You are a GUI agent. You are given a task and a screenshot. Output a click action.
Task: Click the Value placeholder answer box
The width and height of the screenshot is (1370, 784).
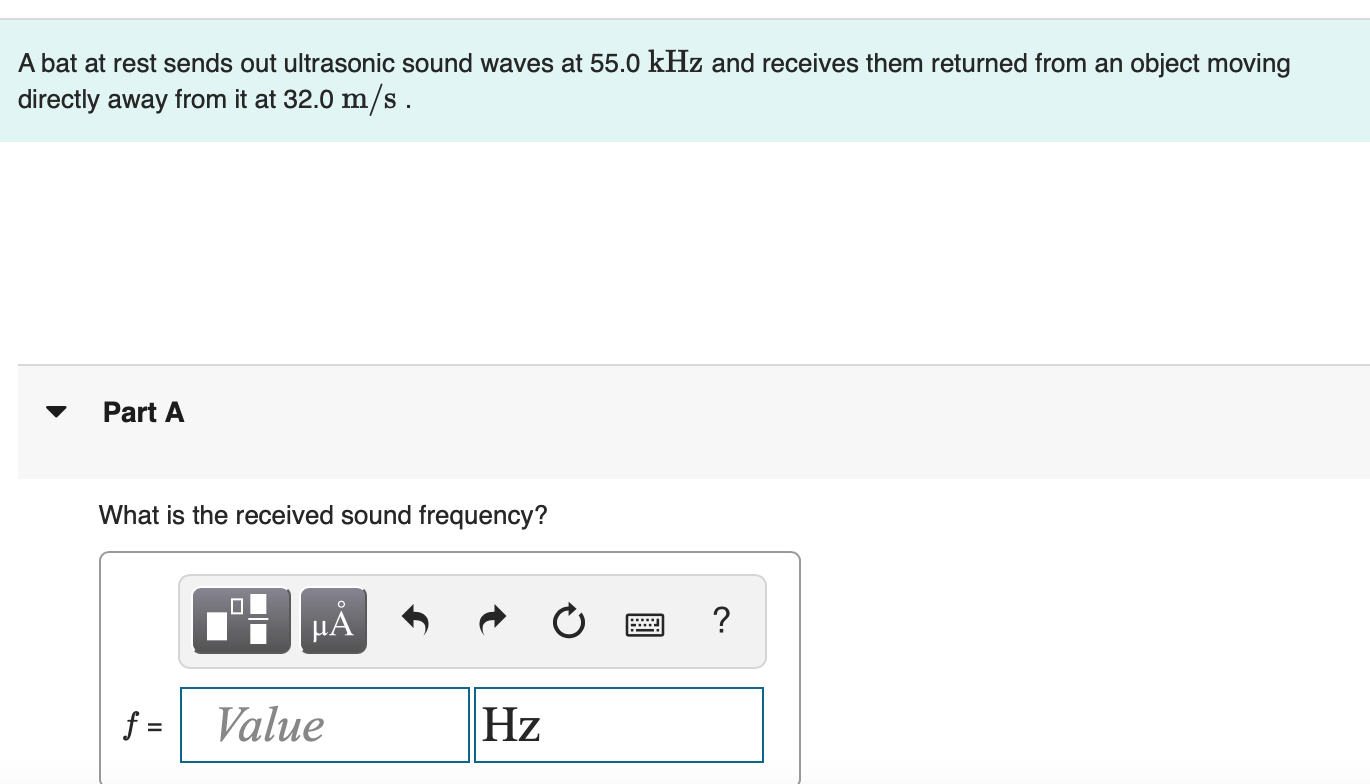[323, 725]
